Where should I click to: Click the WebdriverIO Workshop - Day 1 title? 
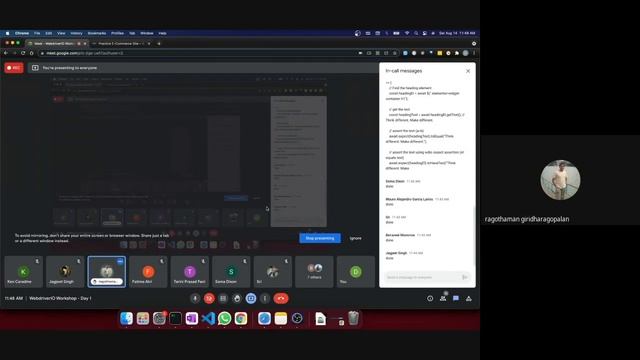[x=60, y=298]
